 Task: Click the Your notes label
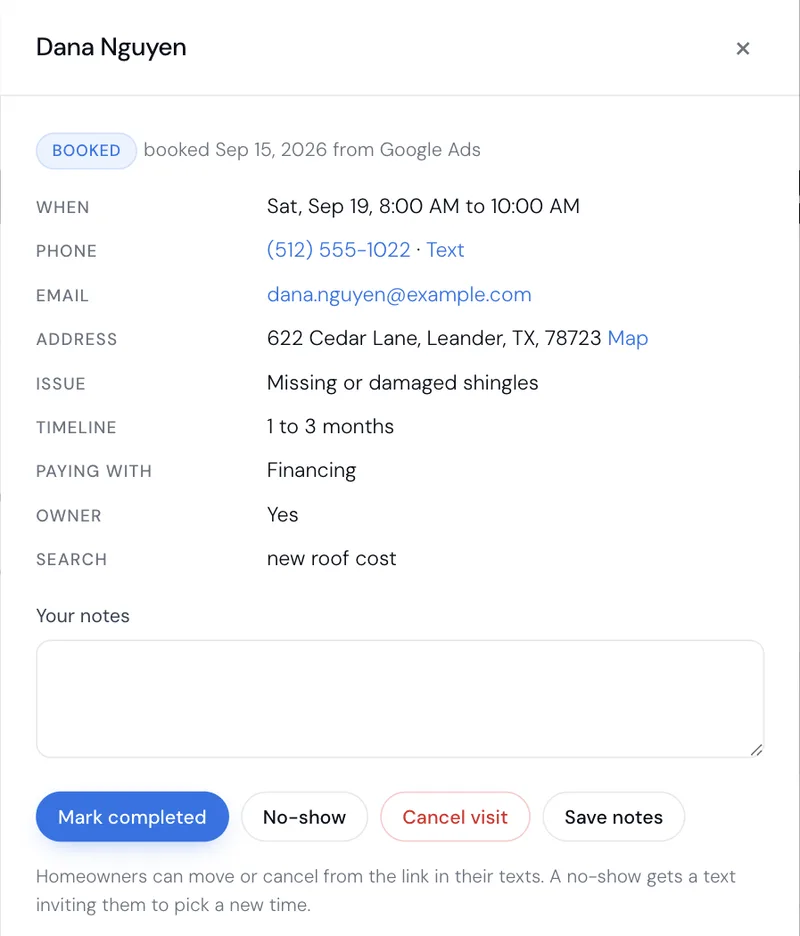coord(83,615)
